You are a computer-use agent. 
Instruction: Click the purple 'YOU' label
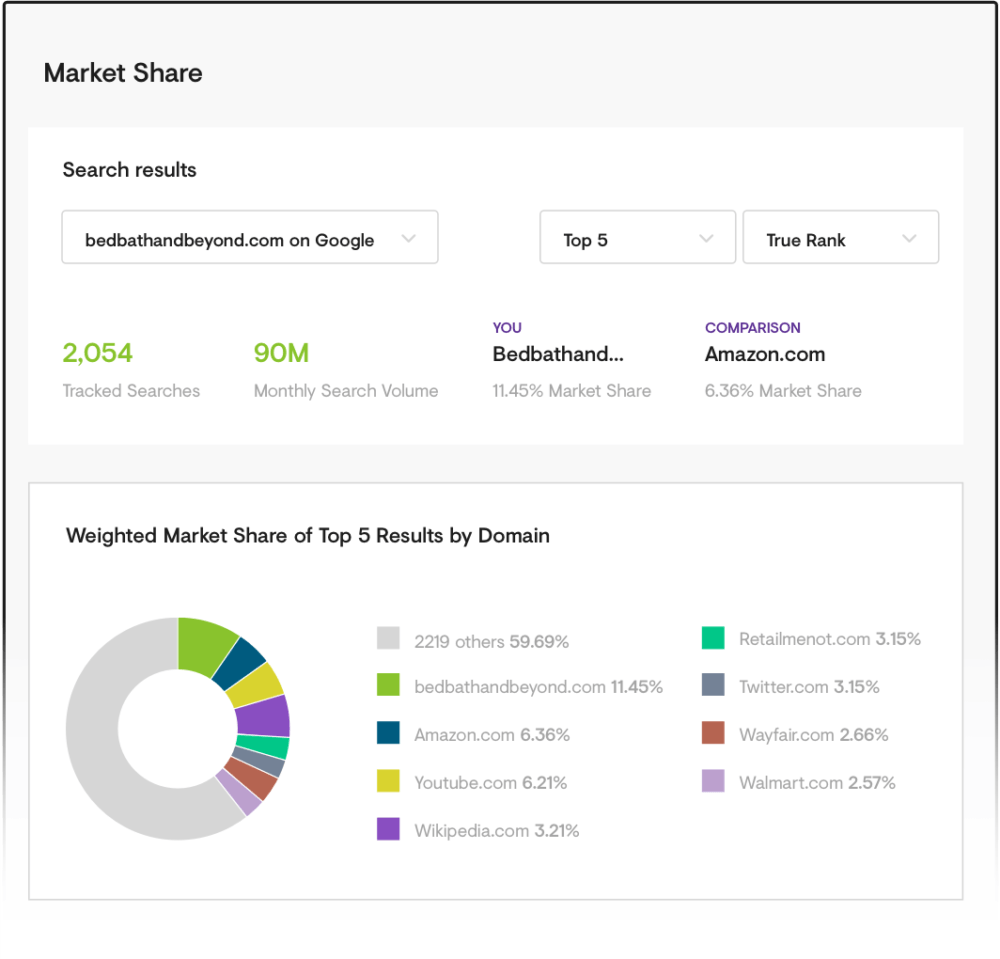coord(507,328)
